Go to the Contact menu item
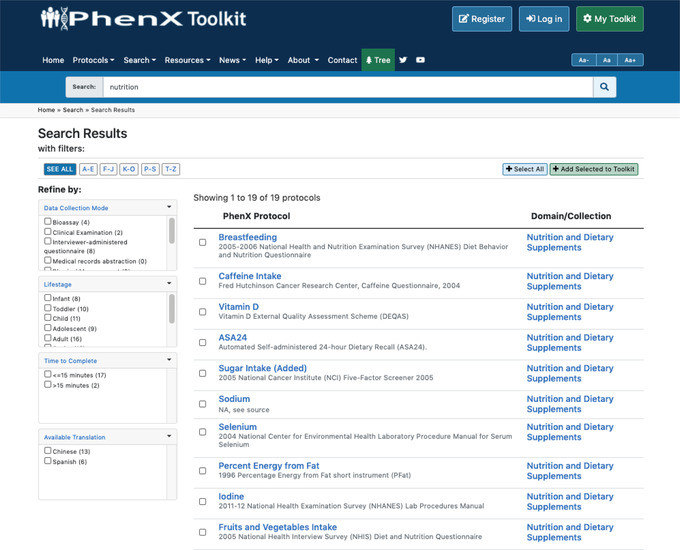 click(x=342, y=60)
